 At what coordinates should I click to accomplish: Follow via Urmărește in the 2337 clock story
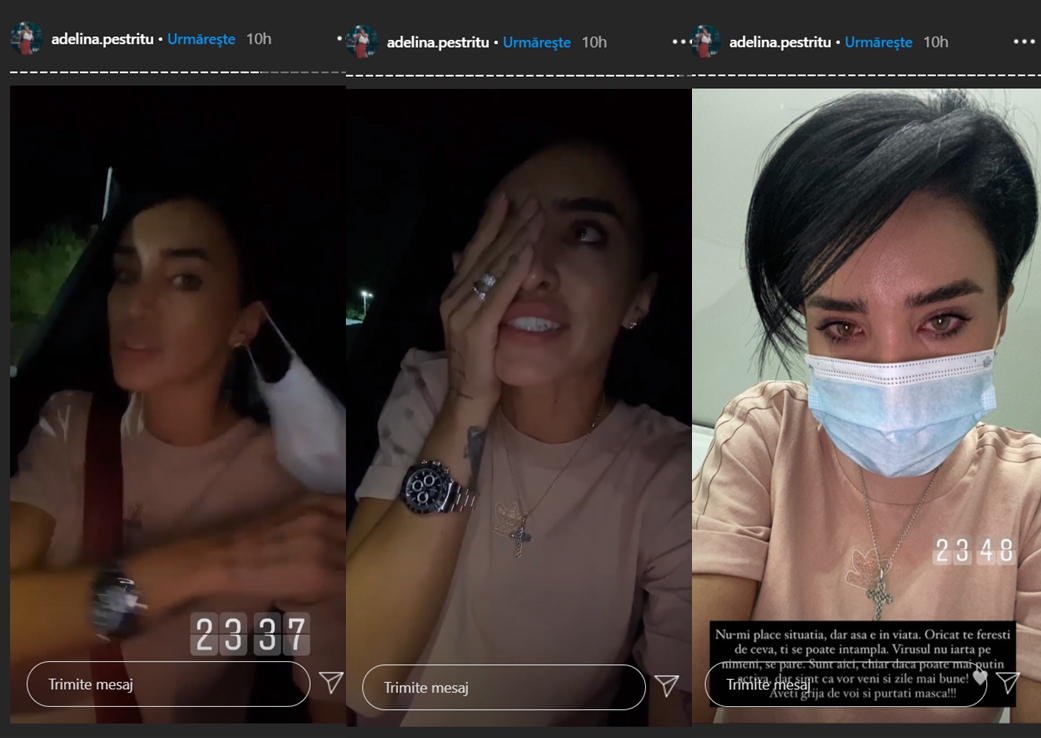(201, 39)
